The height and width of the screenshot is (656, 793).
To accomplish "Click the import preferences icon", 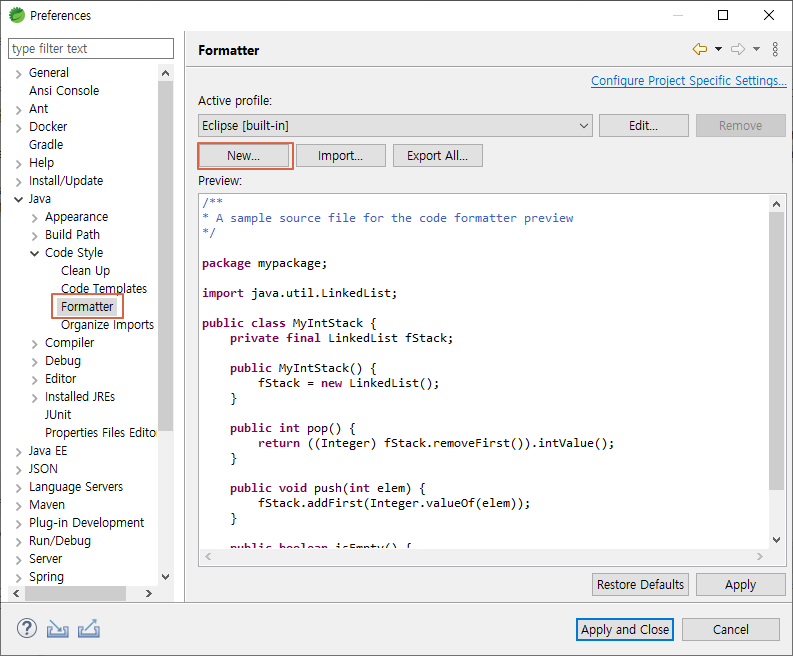I will (x=58, y=629).
